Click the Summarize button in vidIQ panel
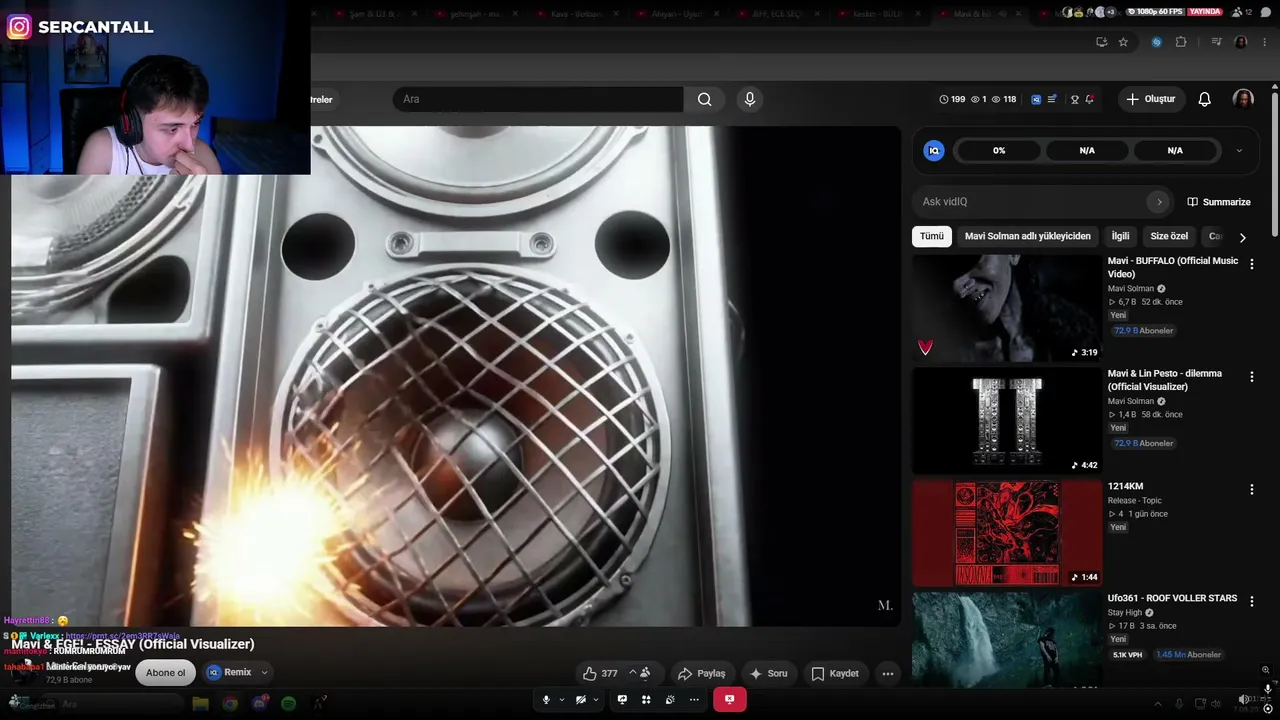Viewport: 1280px width, 720px height. coord(1219,202)
